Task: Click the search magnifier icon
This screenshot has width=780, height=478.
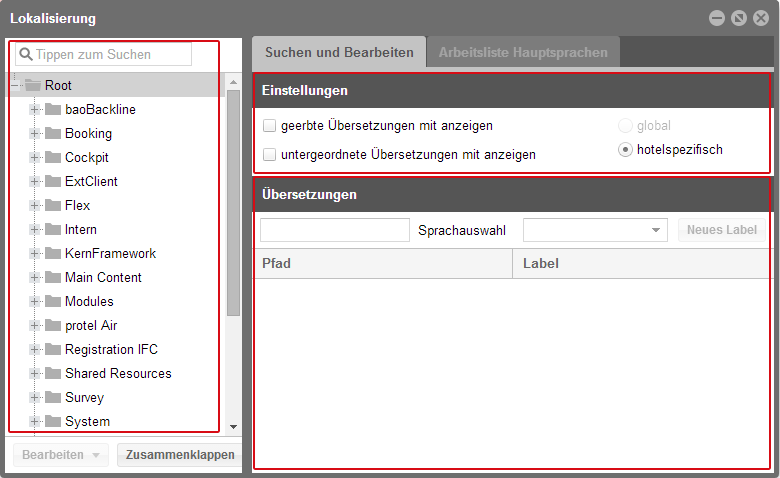Action: 26,54
